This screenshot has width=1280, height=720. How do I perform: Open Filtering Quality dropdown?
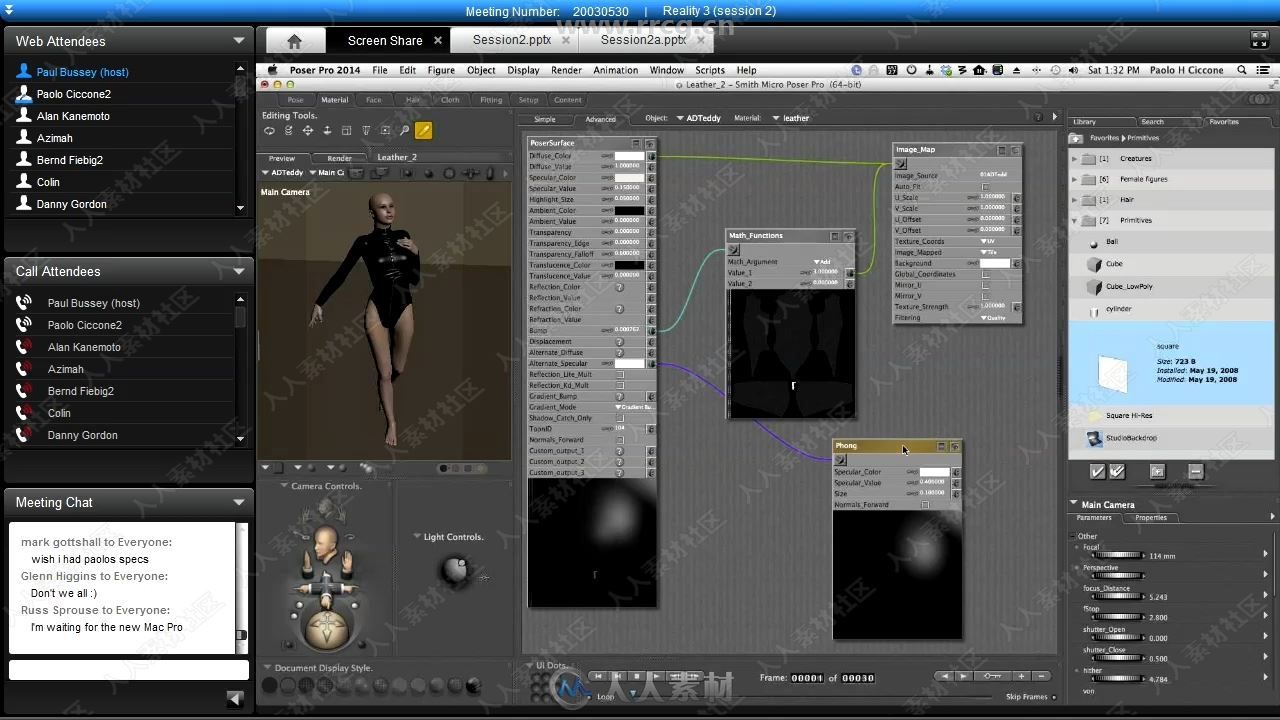[994, 318]
